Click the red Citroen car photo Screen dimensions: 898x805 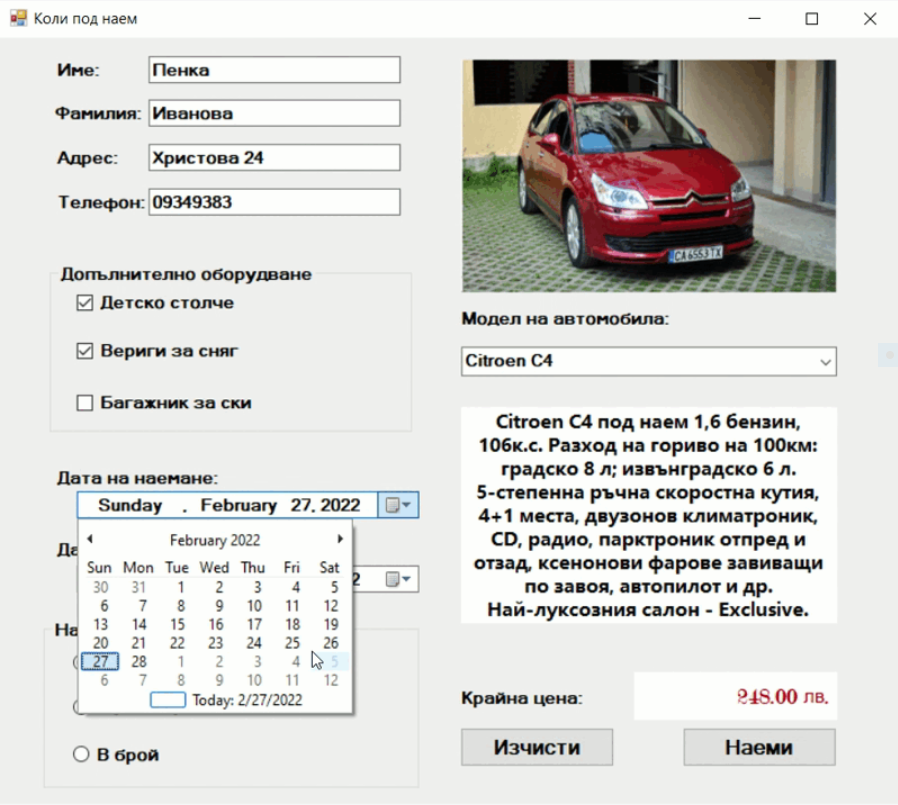coord(649,176)
